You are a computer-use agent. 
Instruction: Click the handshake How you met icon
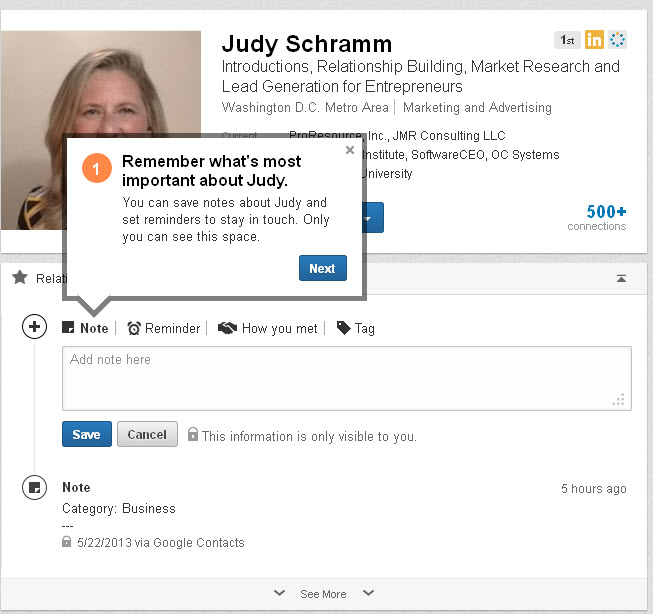coord(227,328)
